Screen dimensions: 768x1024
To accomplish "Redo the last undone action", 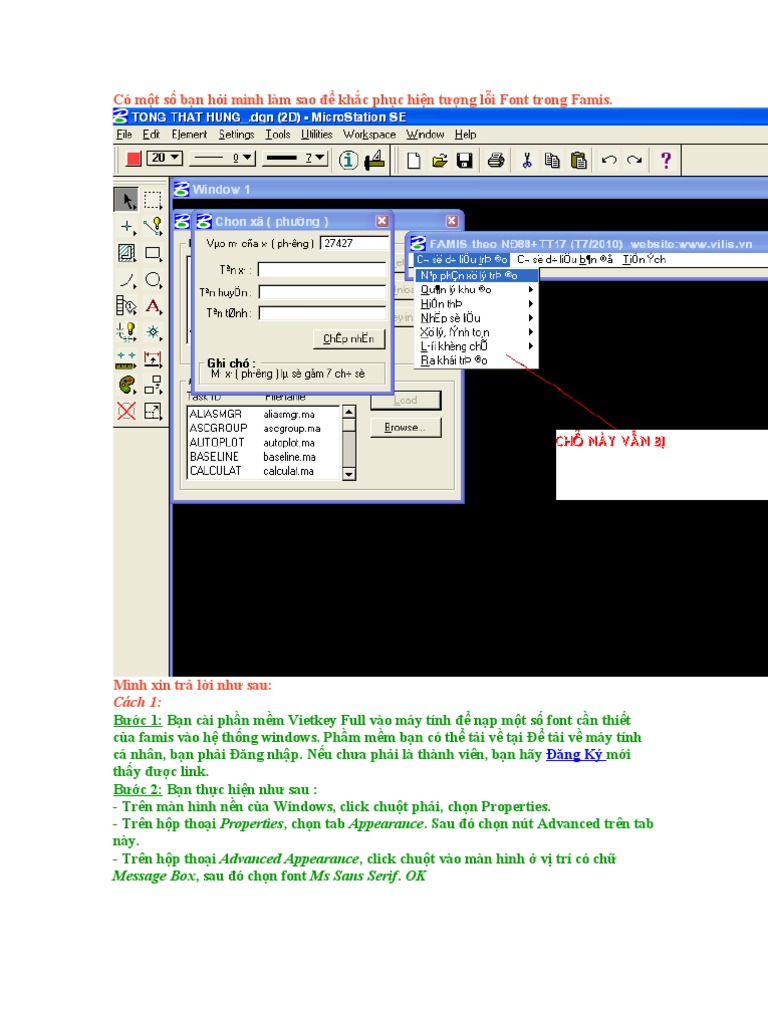I will [634, 160].
